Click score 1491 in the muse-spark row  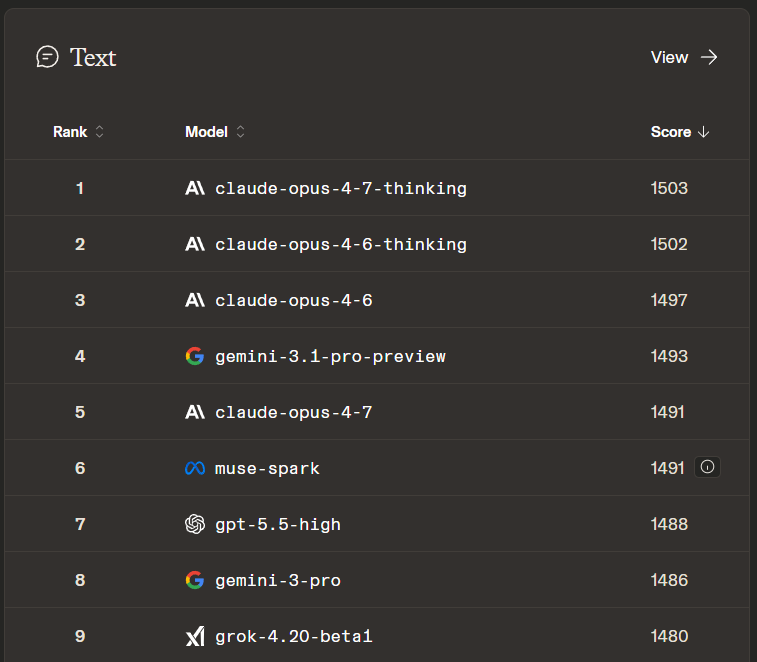point(667,468)
